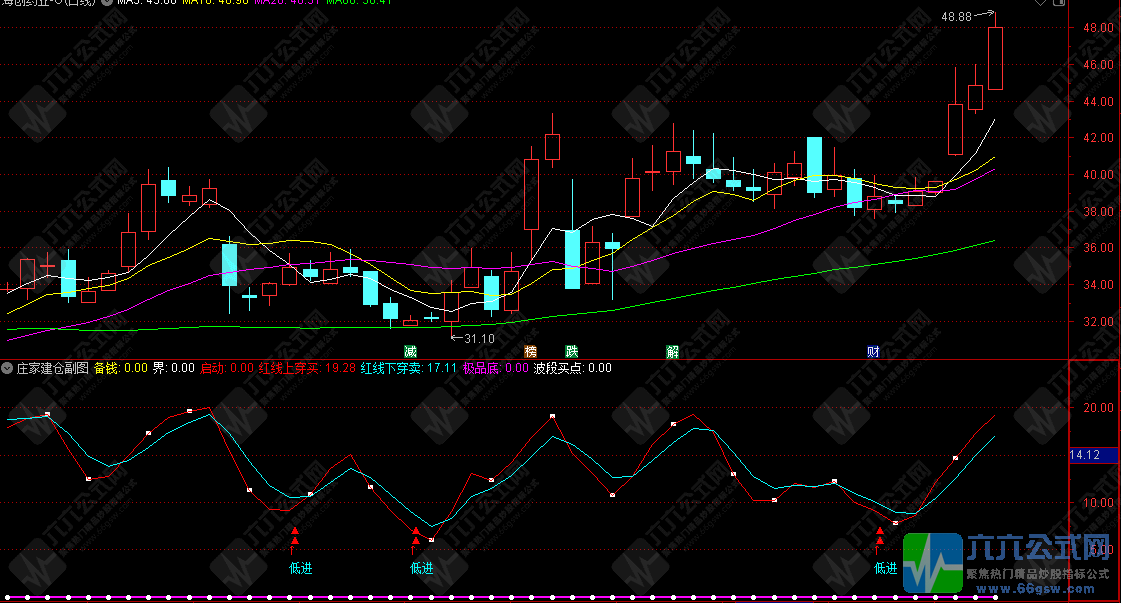Click the 减 event marker on chart
The width and height of the screenshot is (1121, 603).
click(410, 352)
